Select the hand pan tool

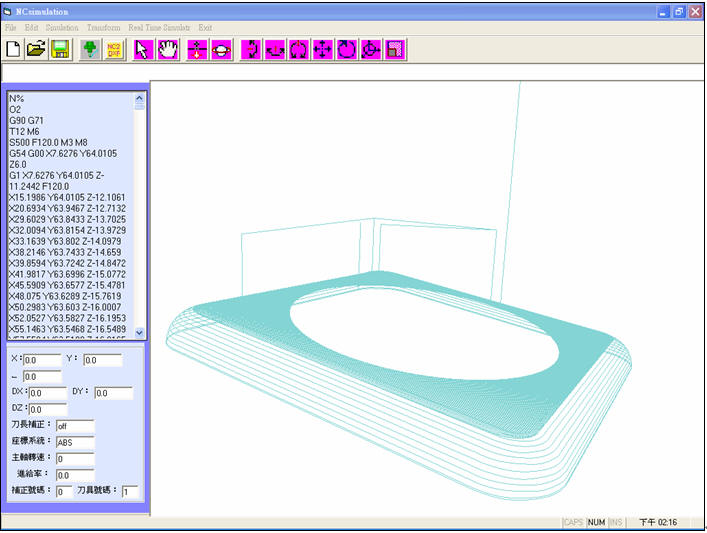[168, 49]
